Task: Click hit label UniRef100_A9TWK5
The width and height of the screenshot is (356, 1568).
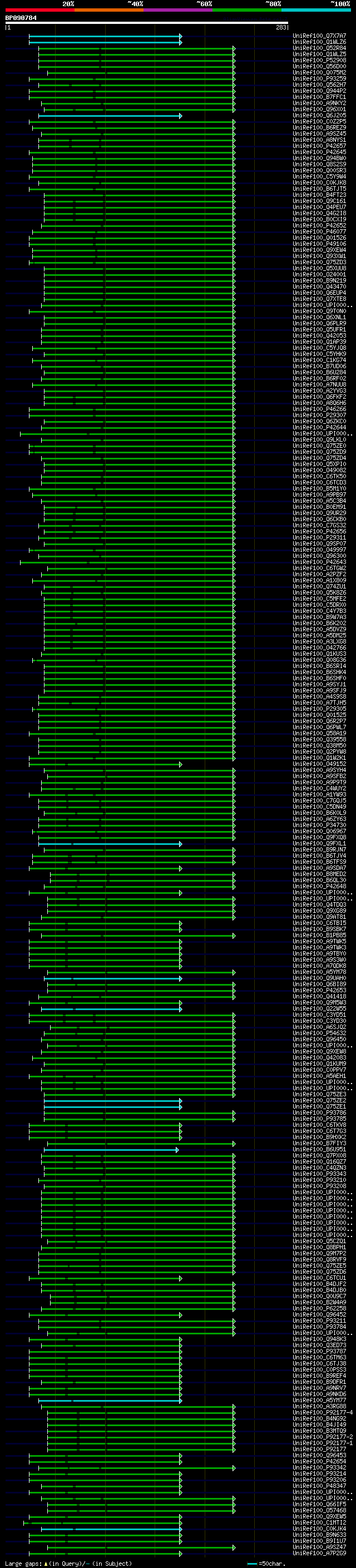Action: coord(319,942)
